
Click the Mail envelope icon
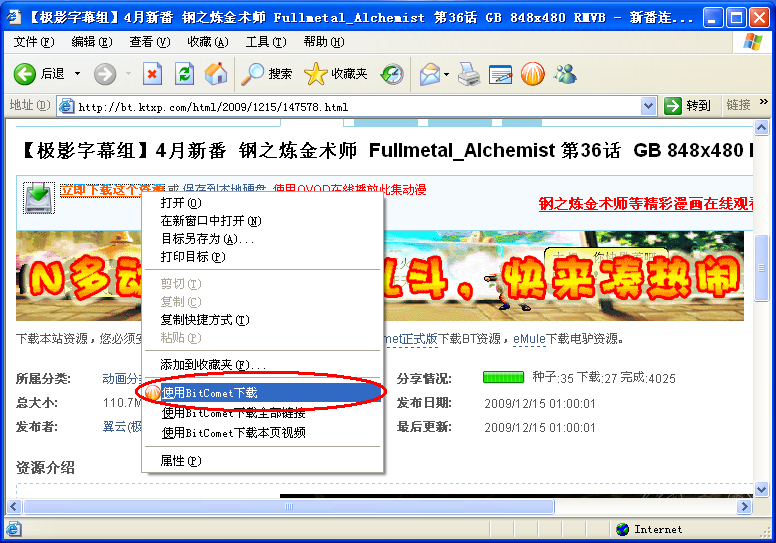coord(430,74)
